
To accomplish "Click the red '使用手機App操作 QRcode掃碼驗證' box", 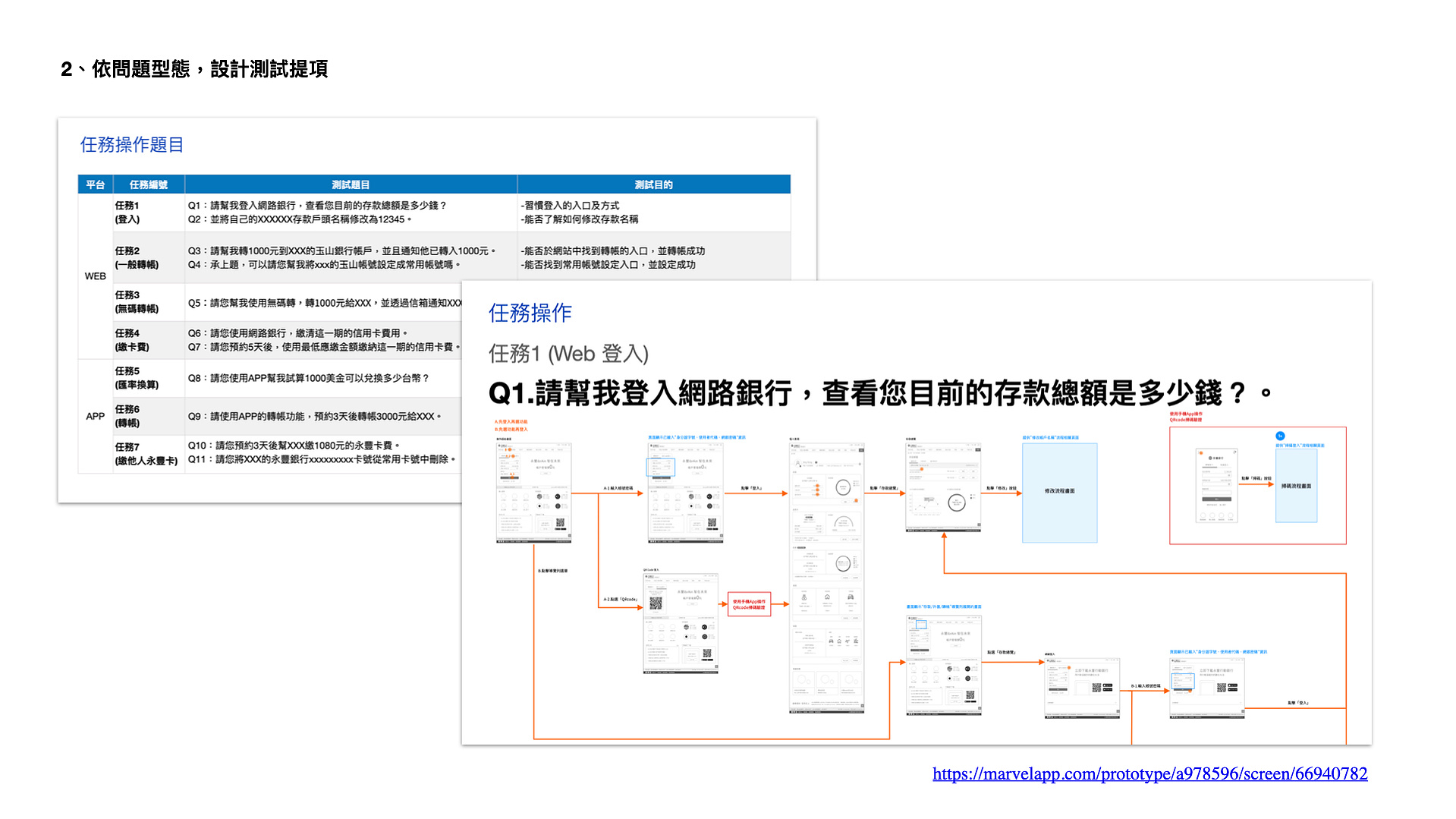I will point(749,604).
